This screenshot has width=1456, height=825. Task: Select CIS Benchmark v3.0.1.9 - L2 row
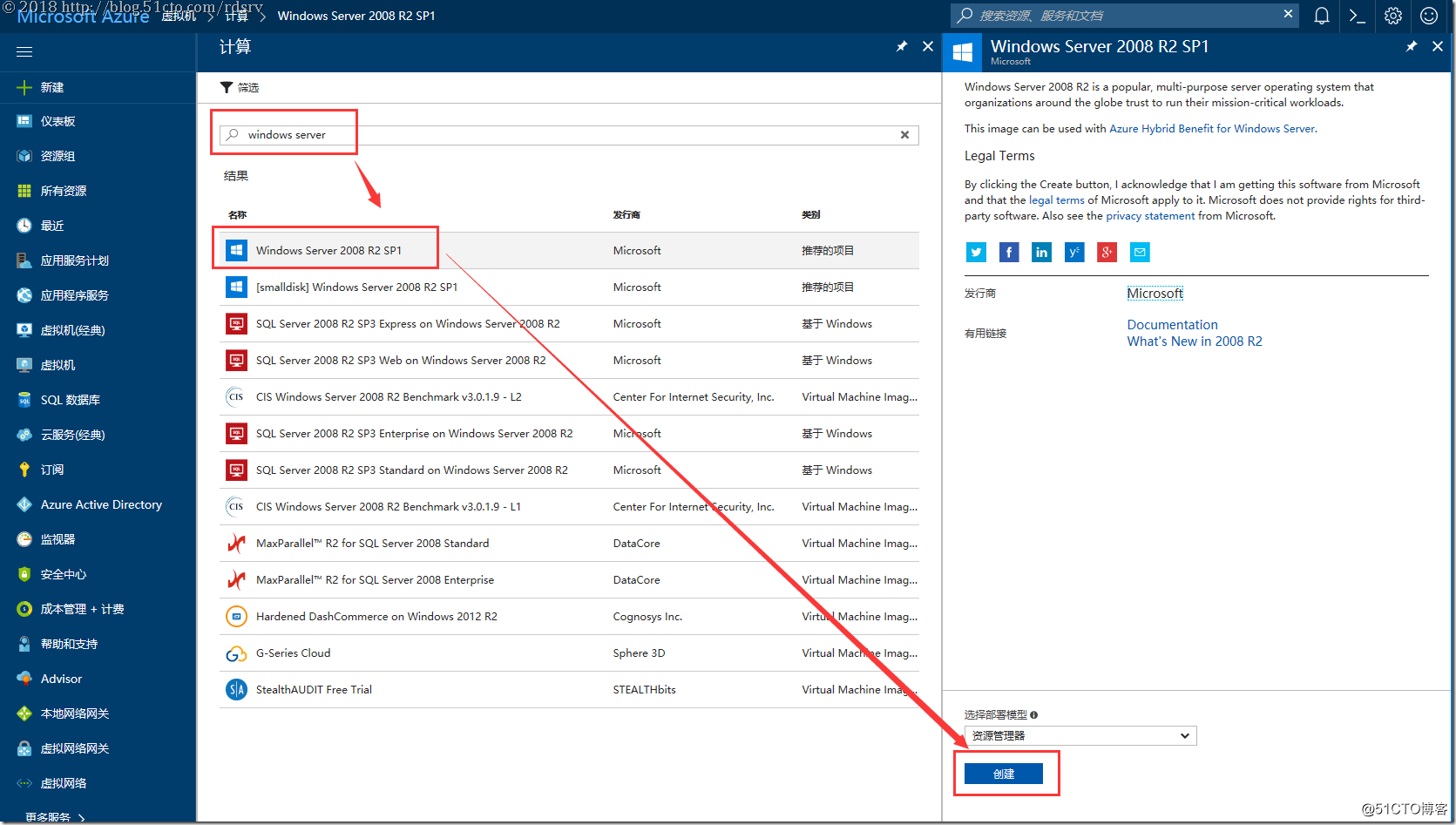[569, 397]
